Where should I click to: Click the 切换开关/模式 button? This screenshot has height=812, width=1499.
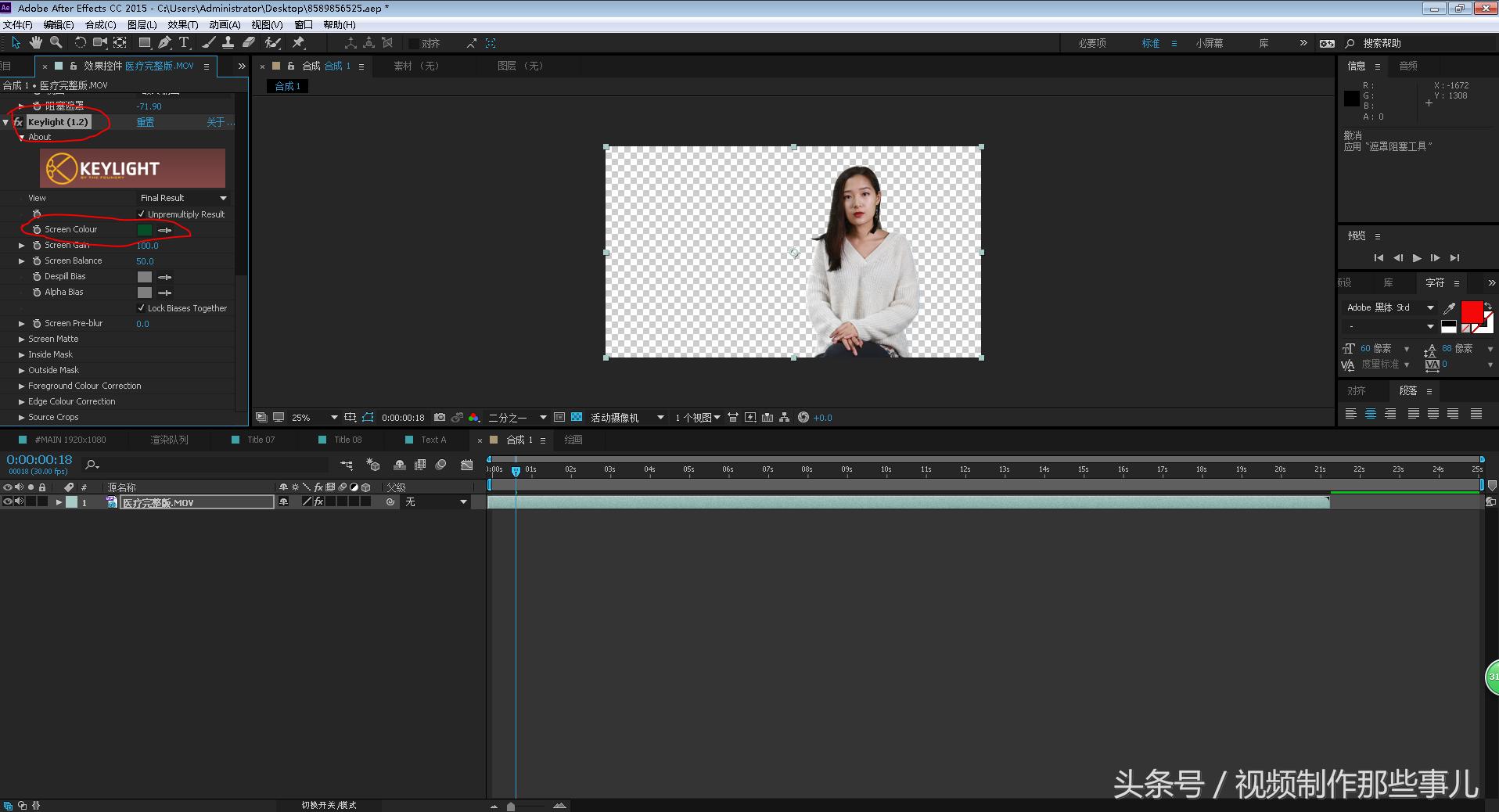pyautogui.click(x=329, y=805)
